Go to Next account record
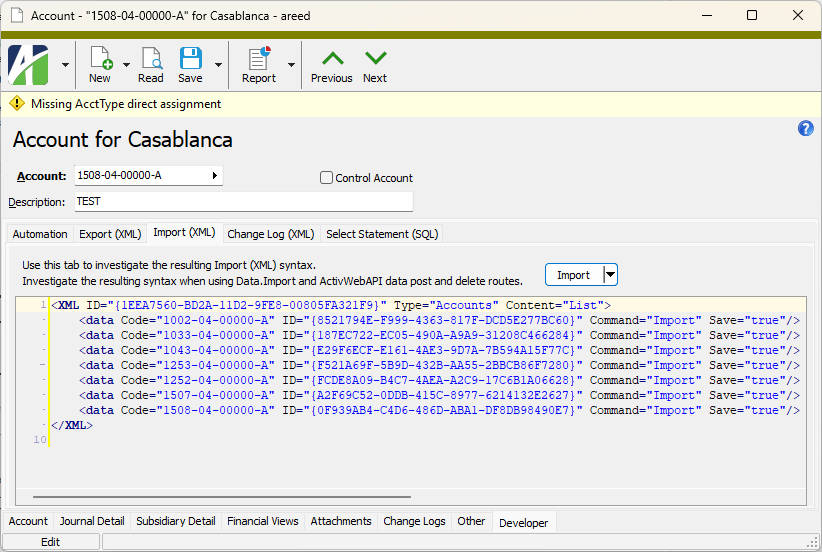Viewport: 822px width, 552px height. point(375,67)
